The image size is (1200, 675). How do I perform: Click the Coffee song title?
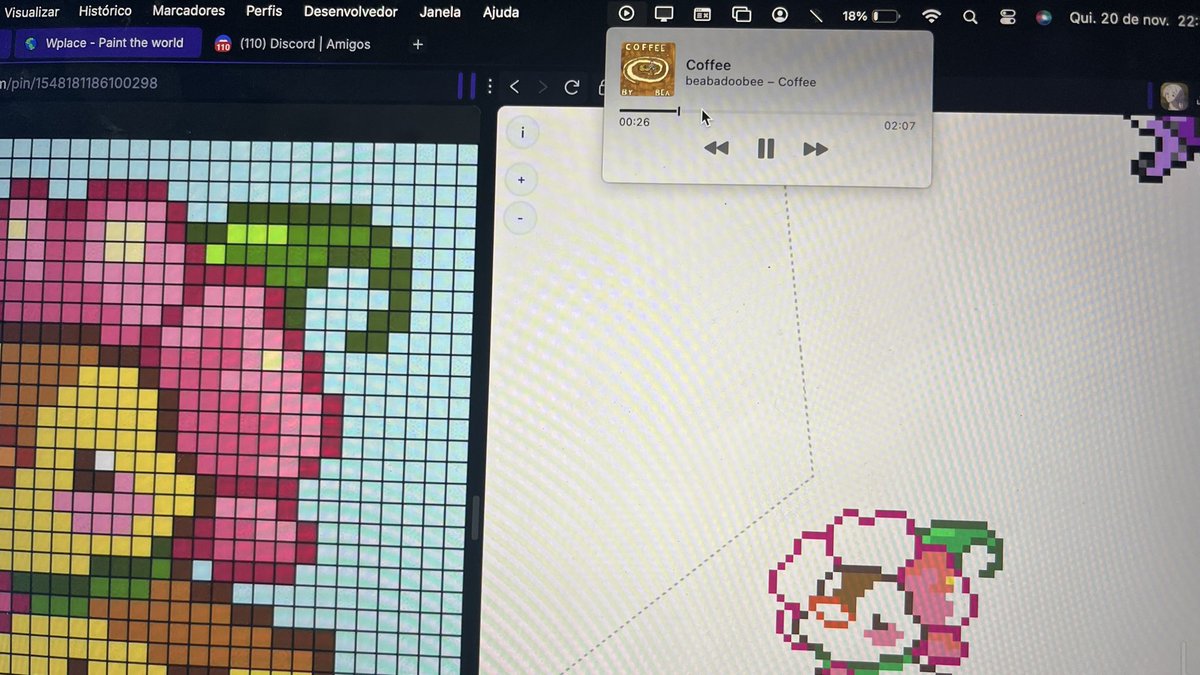708,65
